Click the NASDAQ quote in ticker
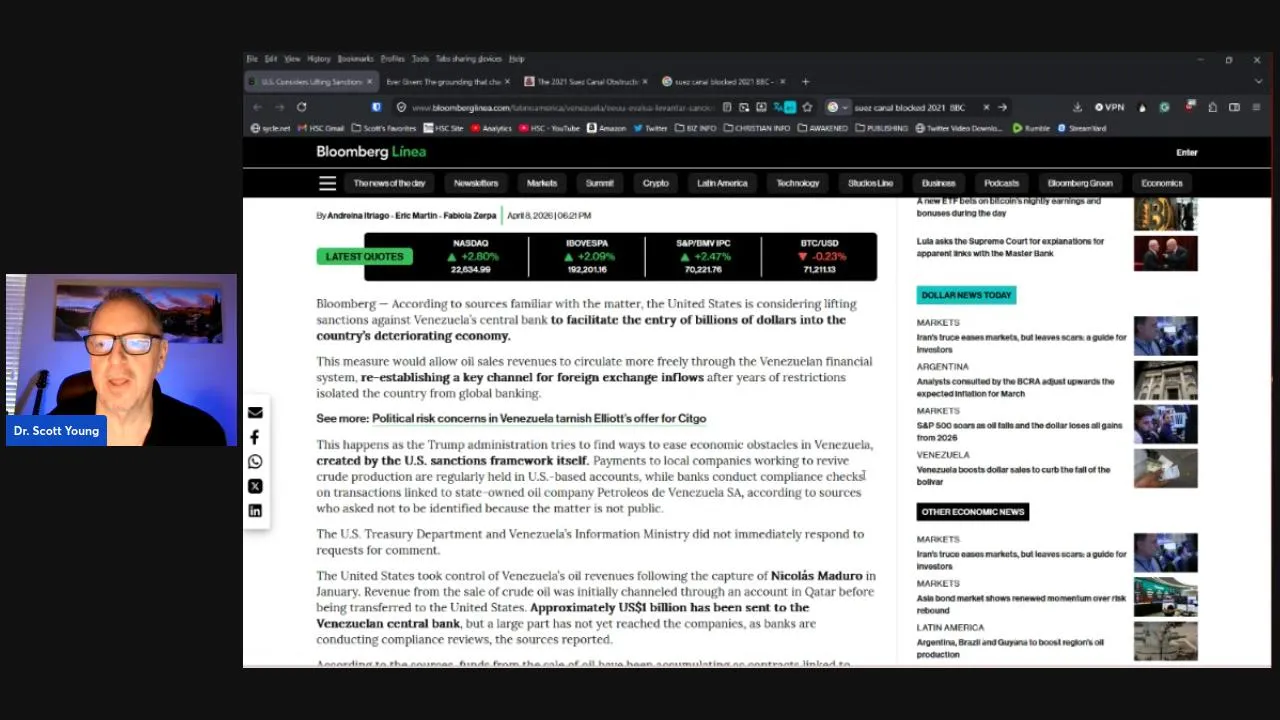 point(470,256)
